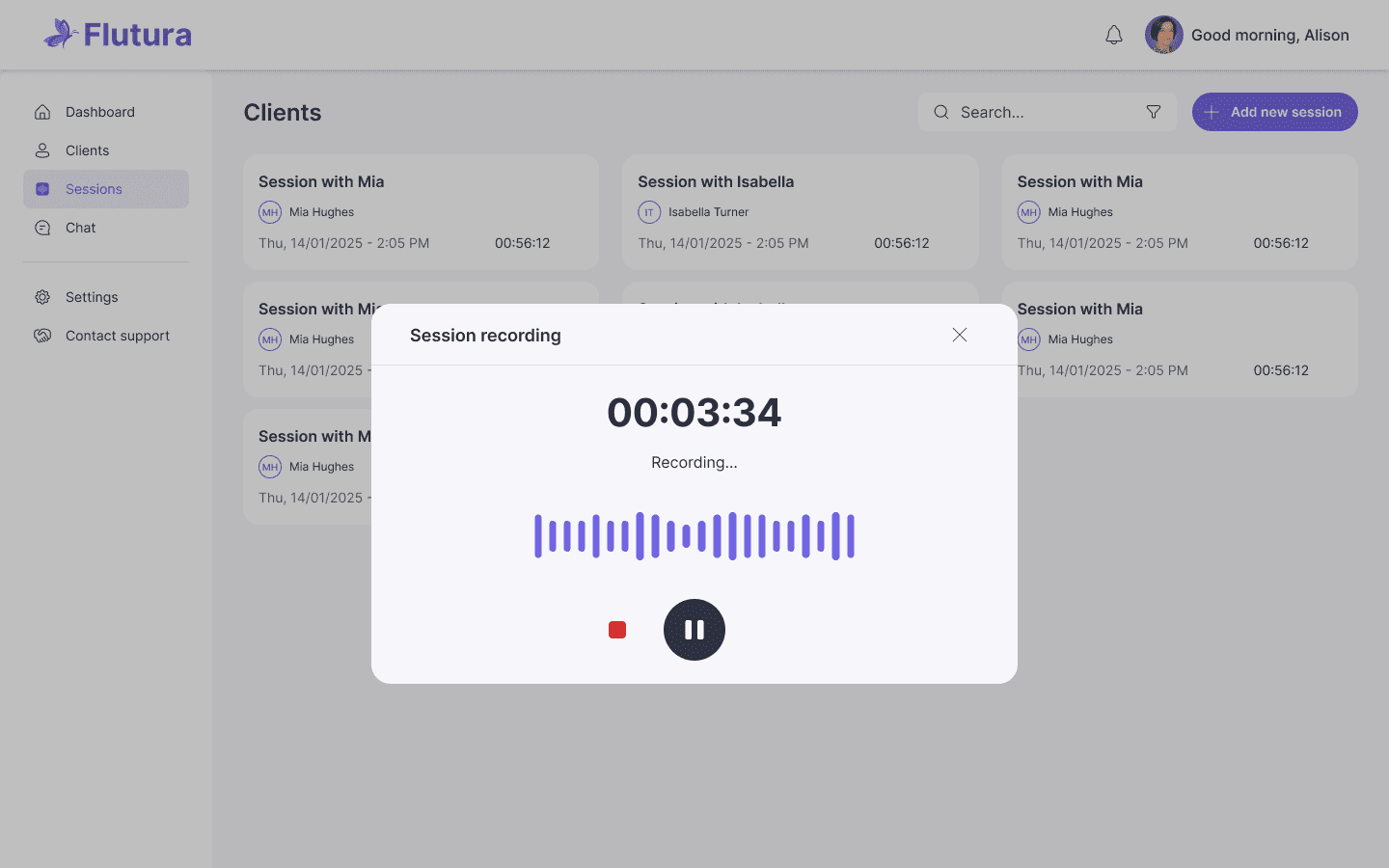Open the search filter funnel
Image resolution: width=1389 pixels, height=868 pixels.
(x=1154, y=112)
